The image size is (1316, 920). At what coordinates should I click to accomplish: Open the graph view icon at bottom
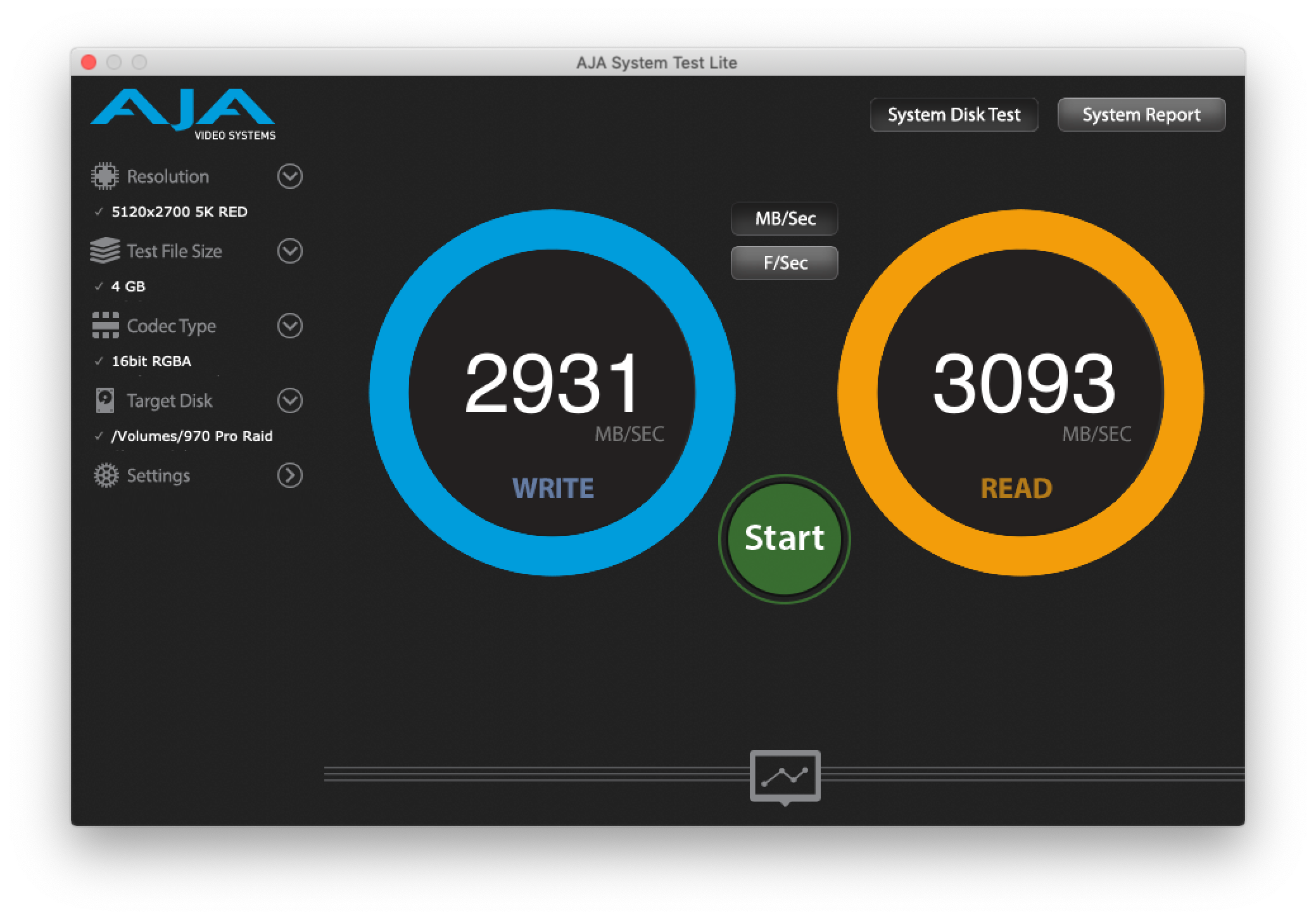coord(785,776)
